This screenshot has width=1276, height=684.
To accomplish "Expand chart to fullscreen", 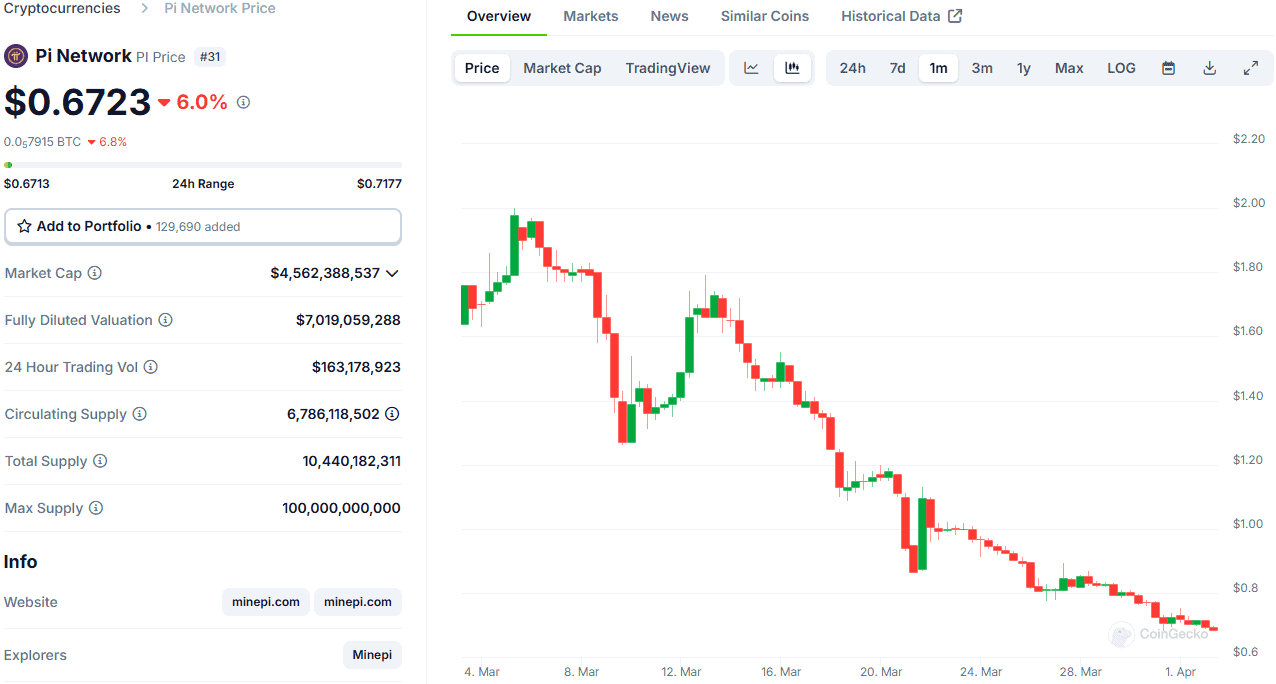I will (1250, 68).
